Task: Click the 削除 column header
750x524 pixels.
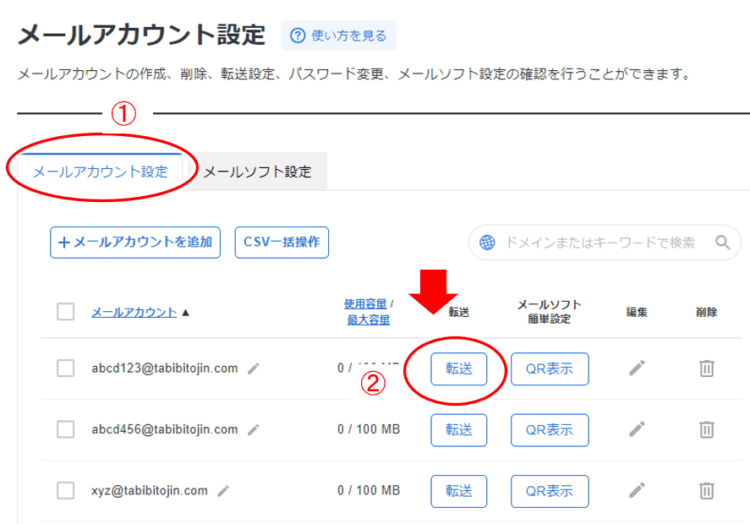Action: [x=706, y=312]
